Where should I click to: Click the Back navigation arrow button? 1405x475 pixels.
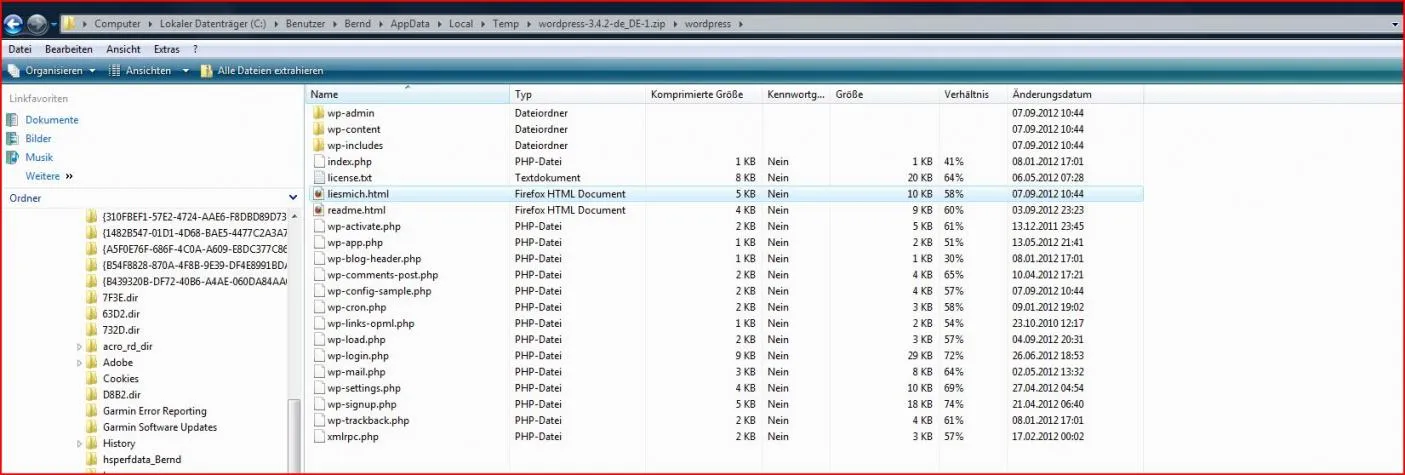tap(14, 23)
